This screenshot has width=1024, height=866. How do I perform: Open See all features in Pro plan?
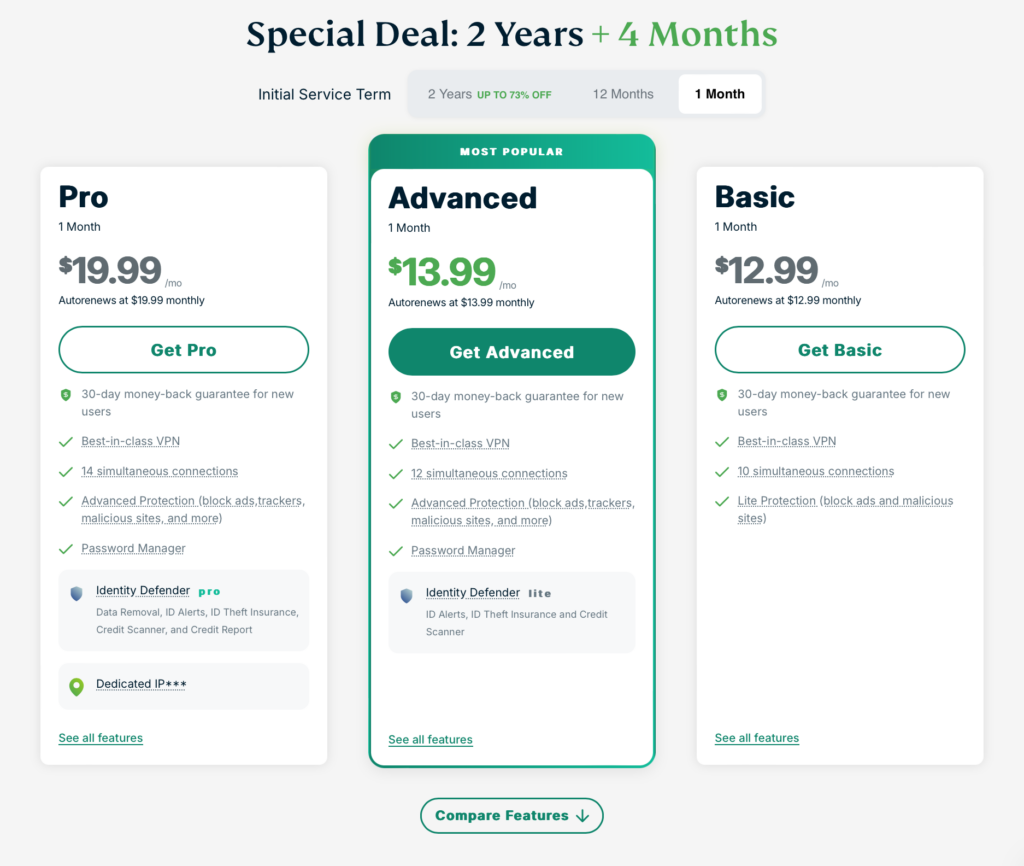100,738
